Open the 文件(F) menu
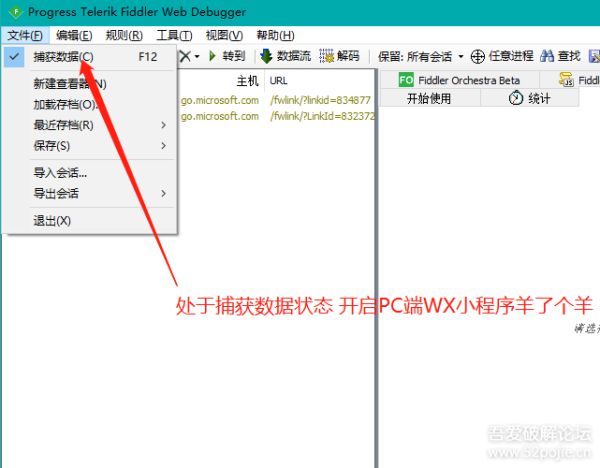The width and height of the screenshot is (600, 468). [x=25, y=36]
